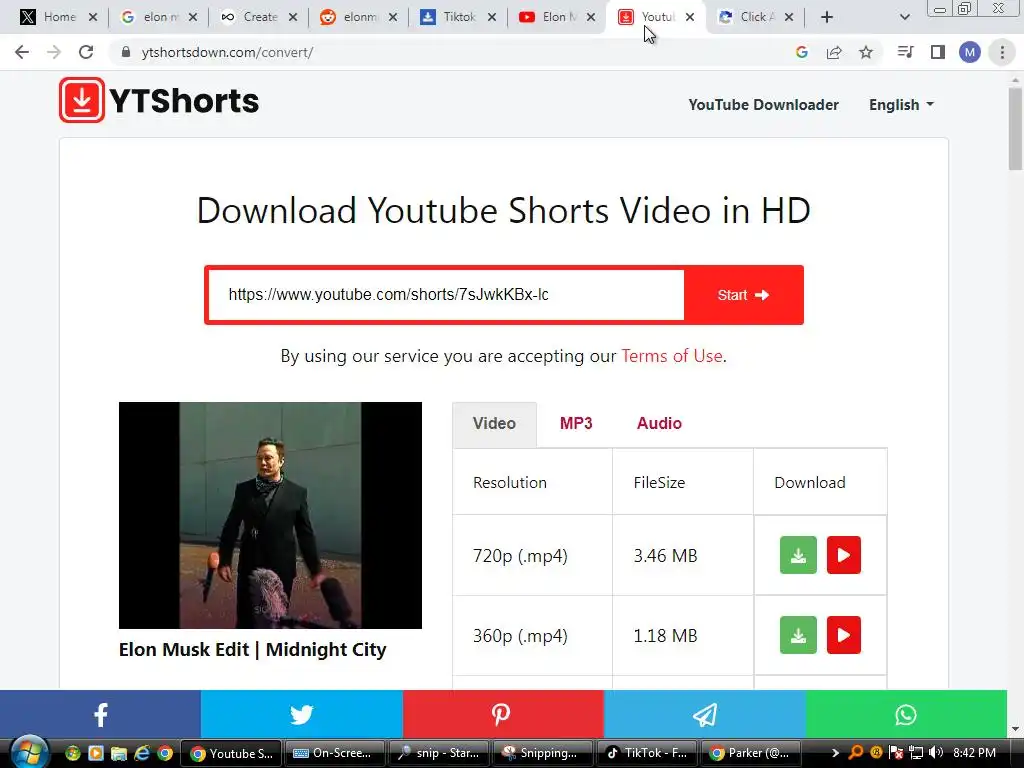Click the Google icon in address bar
This screenshot has height=768, width=1024.
[x=802, y=52]
